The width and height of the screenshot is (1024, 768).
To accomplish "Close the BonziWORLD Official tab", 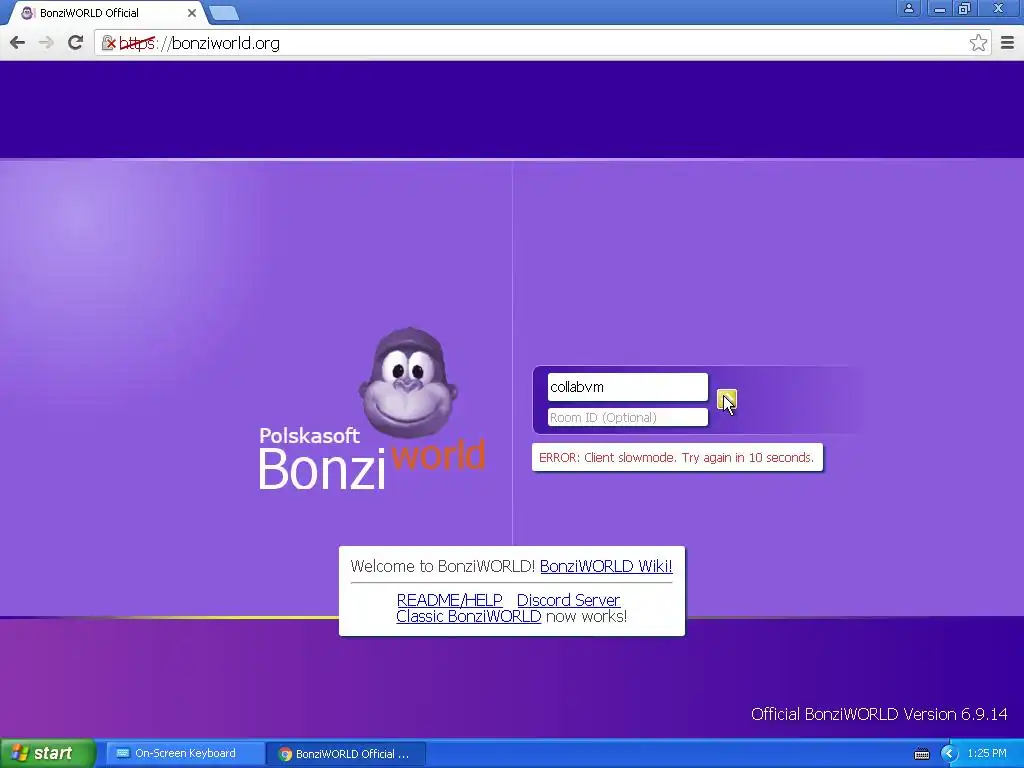I will (x=191, y=13).
